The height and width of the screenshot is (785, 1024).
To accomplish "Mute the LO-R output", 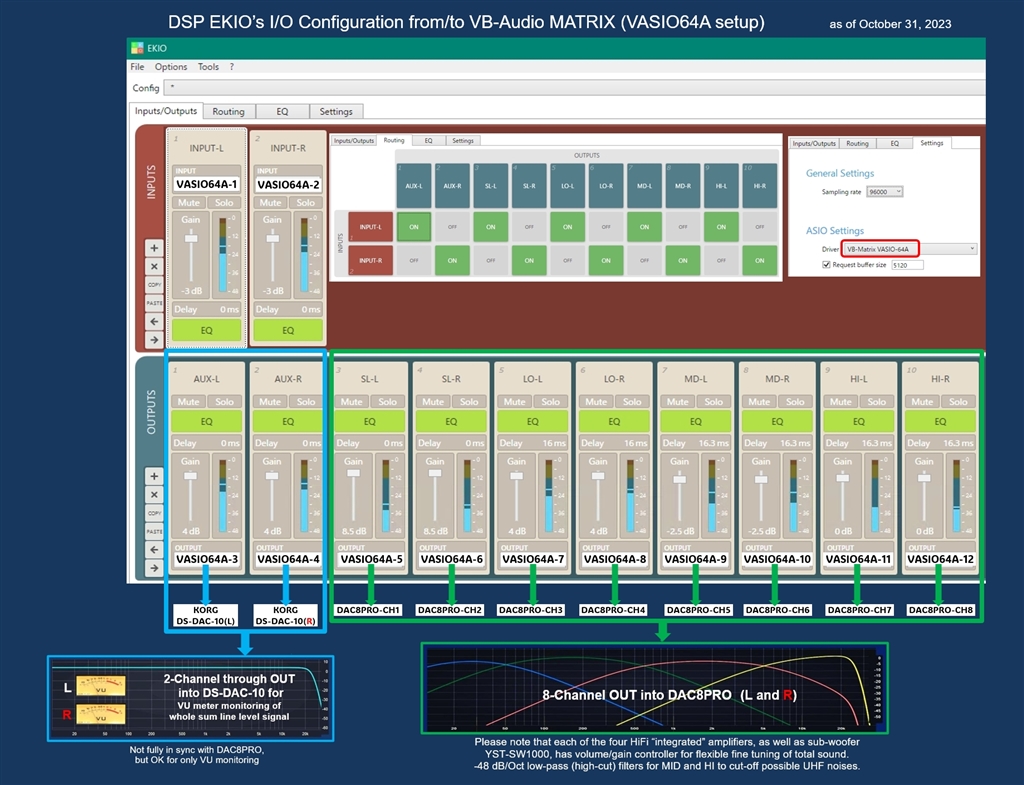I will (596, 402).
